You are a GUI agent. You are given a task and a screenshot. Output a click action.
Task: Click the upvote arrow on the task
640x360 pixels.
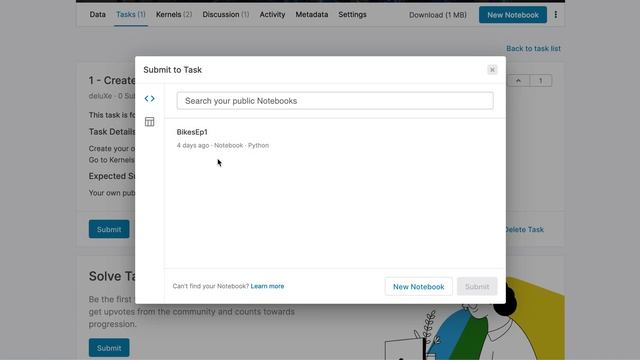(x=518, y=80)
